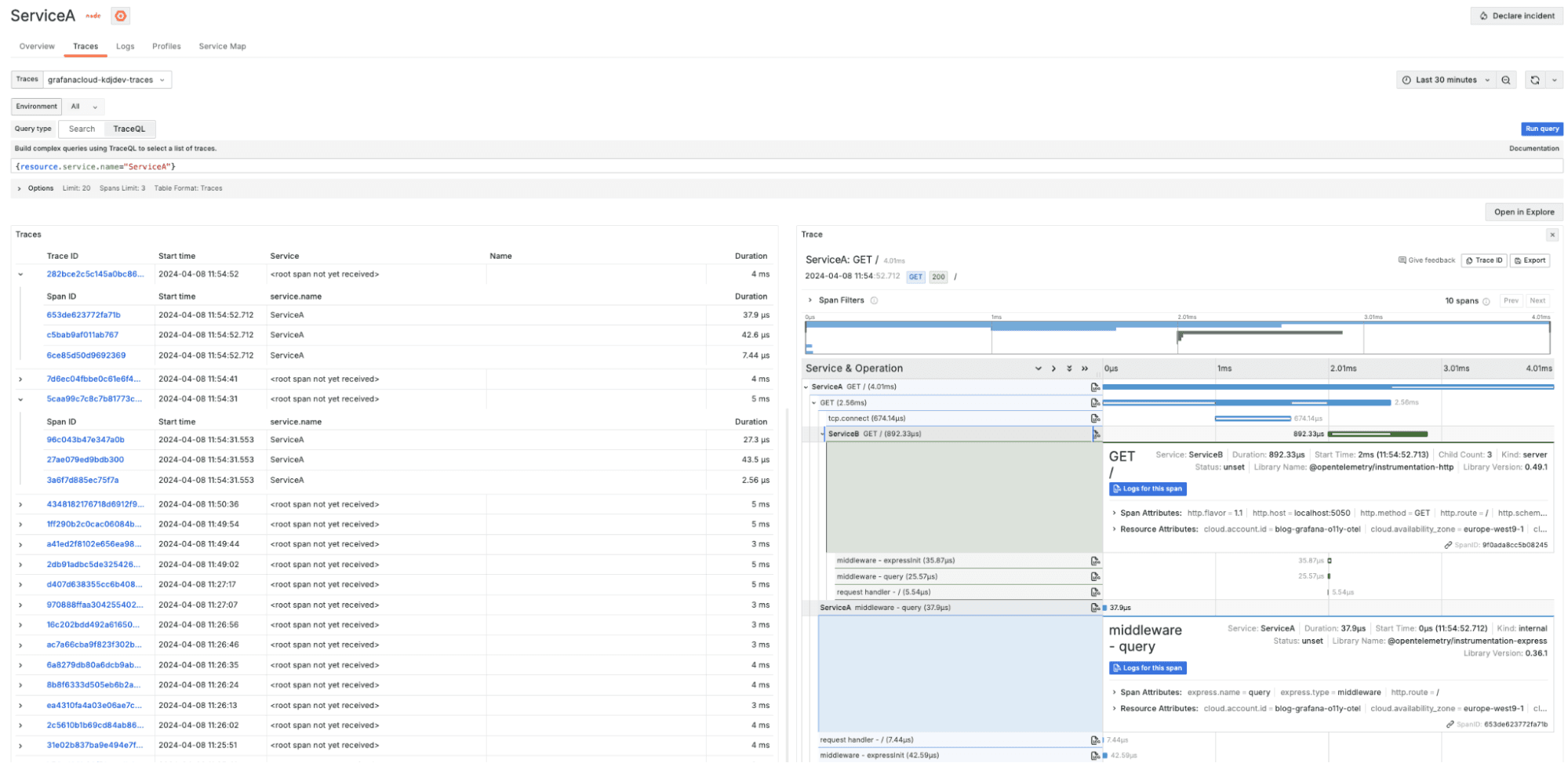The image size is (1568, 763).
Task: Zoom out the time range with magnifier icon
Action: coord(1505,79)
